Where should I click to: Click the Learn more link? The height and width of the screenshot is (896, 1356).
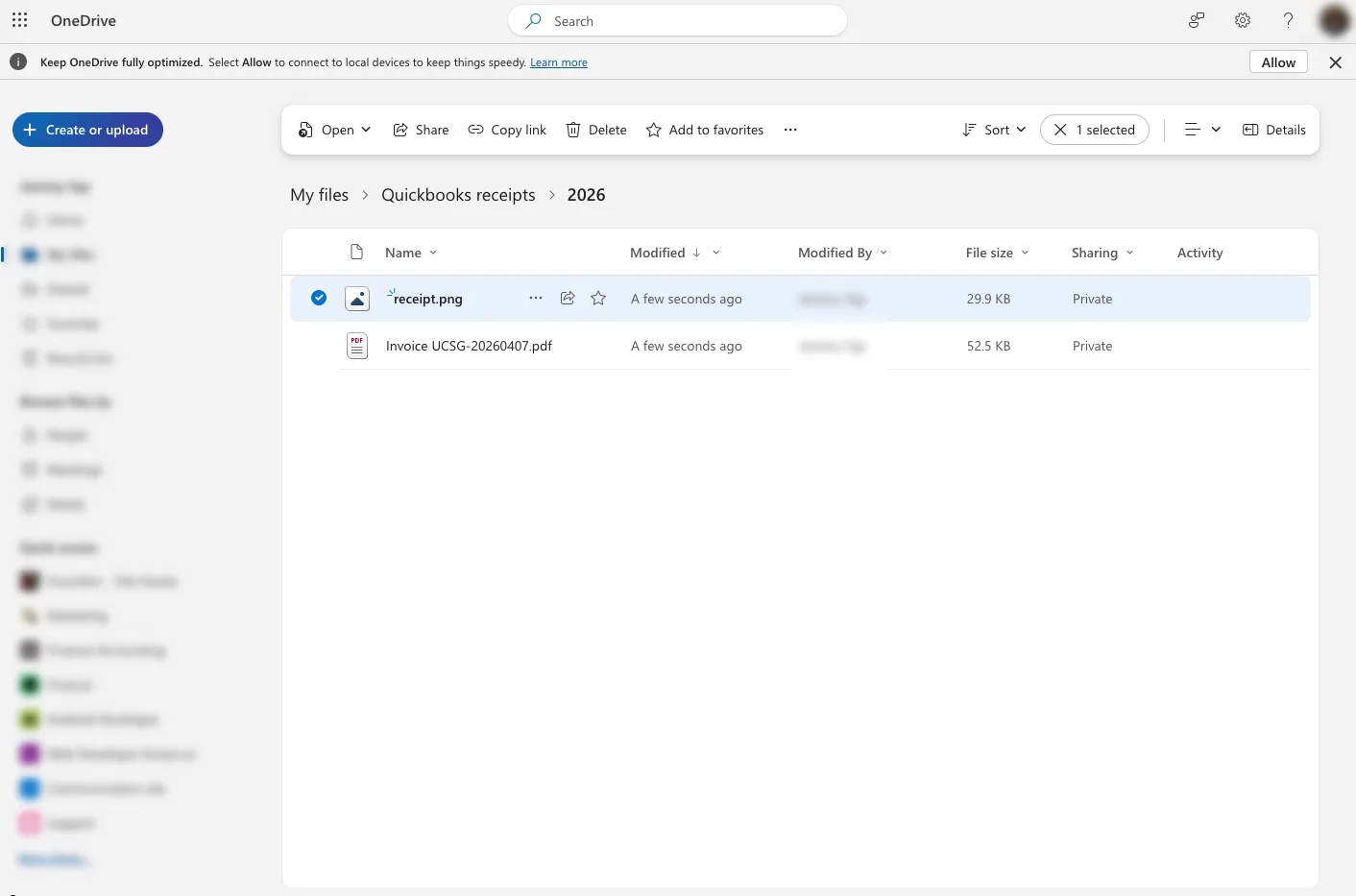pyautogui.click(x=559, y=62)
